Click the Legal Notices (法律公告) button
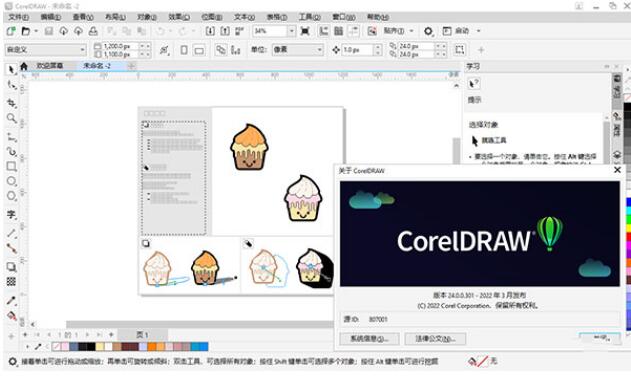Viewport: 631px width, 376px height. pos(435,339)
